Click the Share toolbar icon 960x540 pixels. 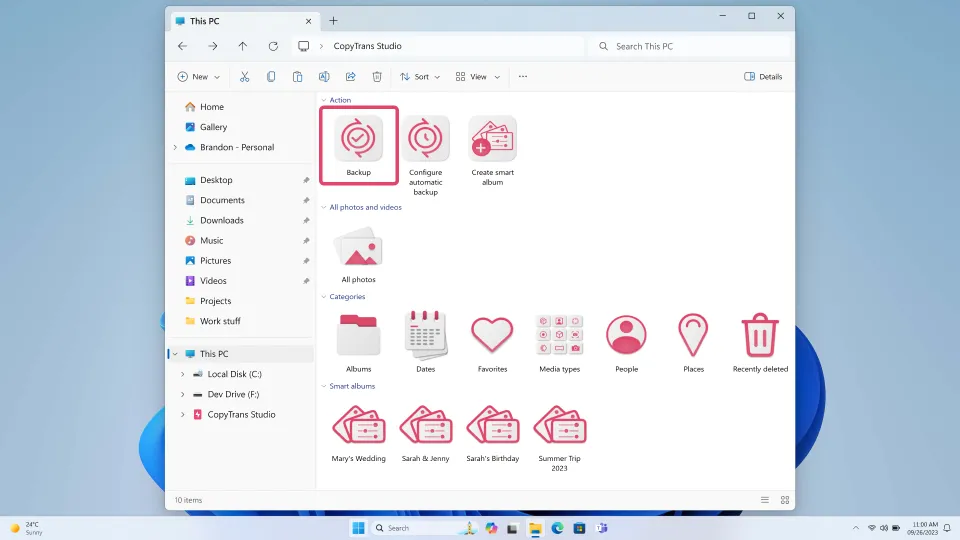tap(350, 77)
